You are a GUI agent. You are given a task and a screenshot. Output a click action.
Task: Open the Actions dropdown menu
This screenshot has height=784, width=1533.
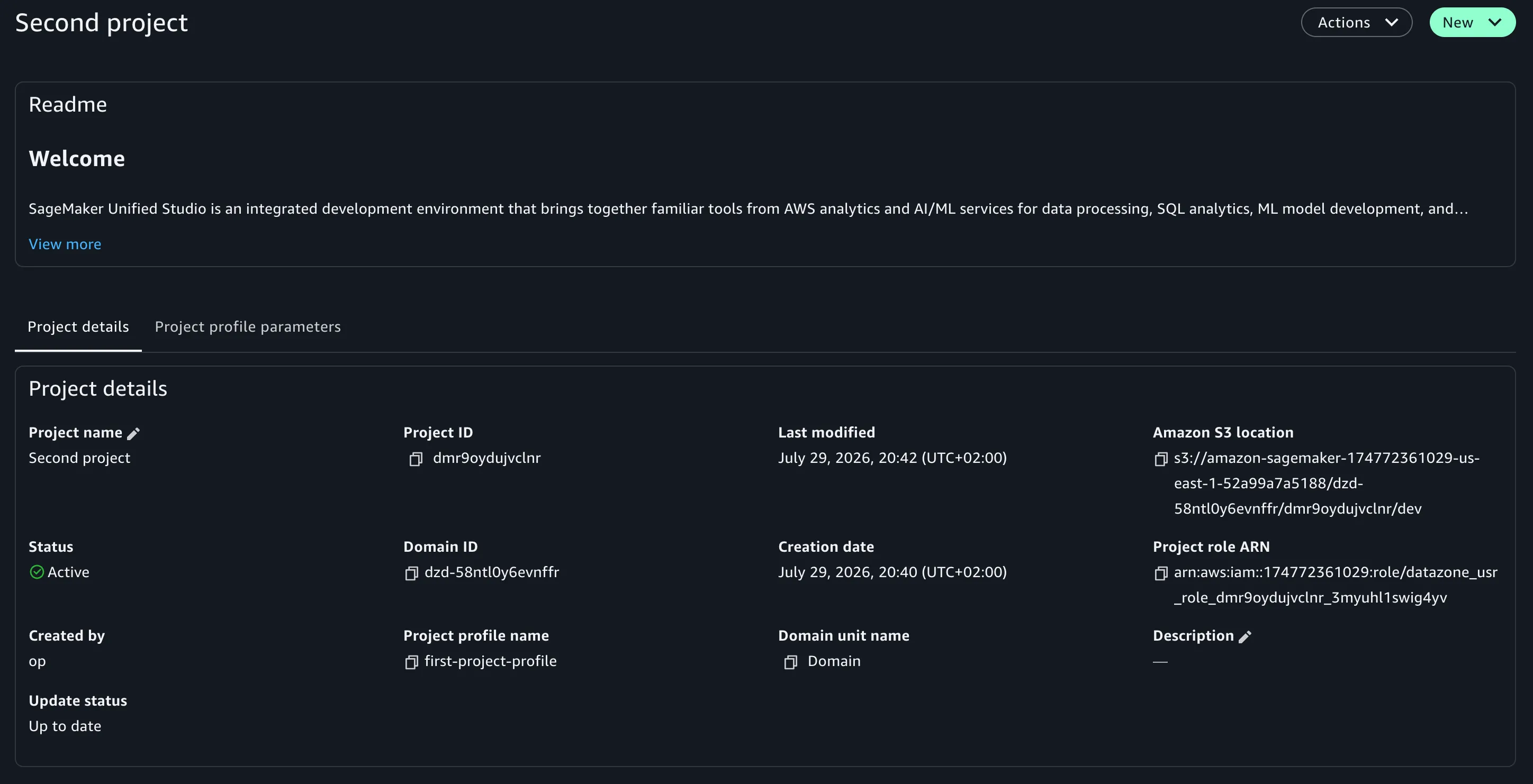[x=1356, y=23]
